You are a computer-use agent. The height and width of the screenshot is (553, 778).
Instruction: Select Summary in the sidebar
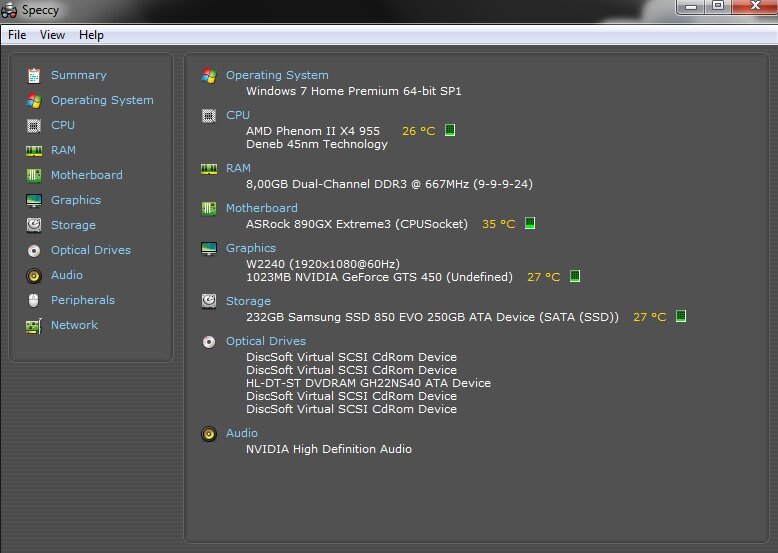79,75
